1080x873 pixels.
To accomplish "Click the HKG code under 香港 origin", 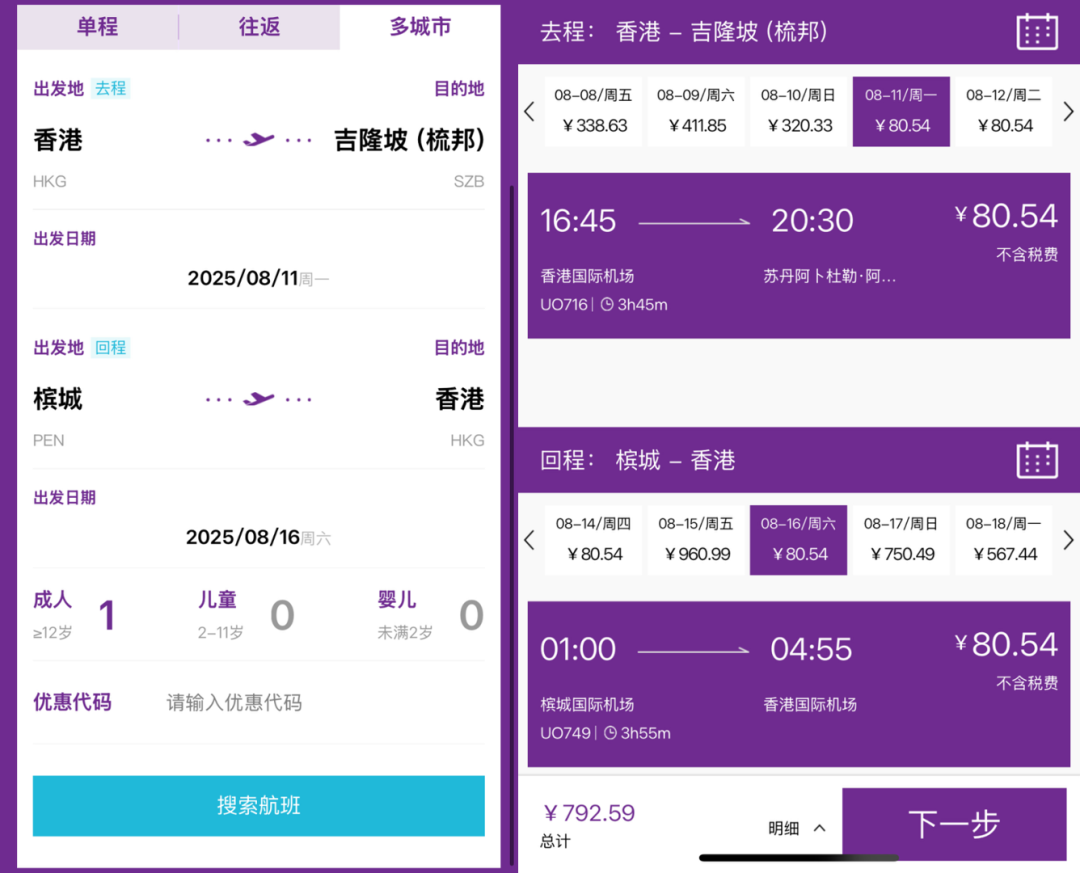I will pyautogui.click(x=50, y=181).
